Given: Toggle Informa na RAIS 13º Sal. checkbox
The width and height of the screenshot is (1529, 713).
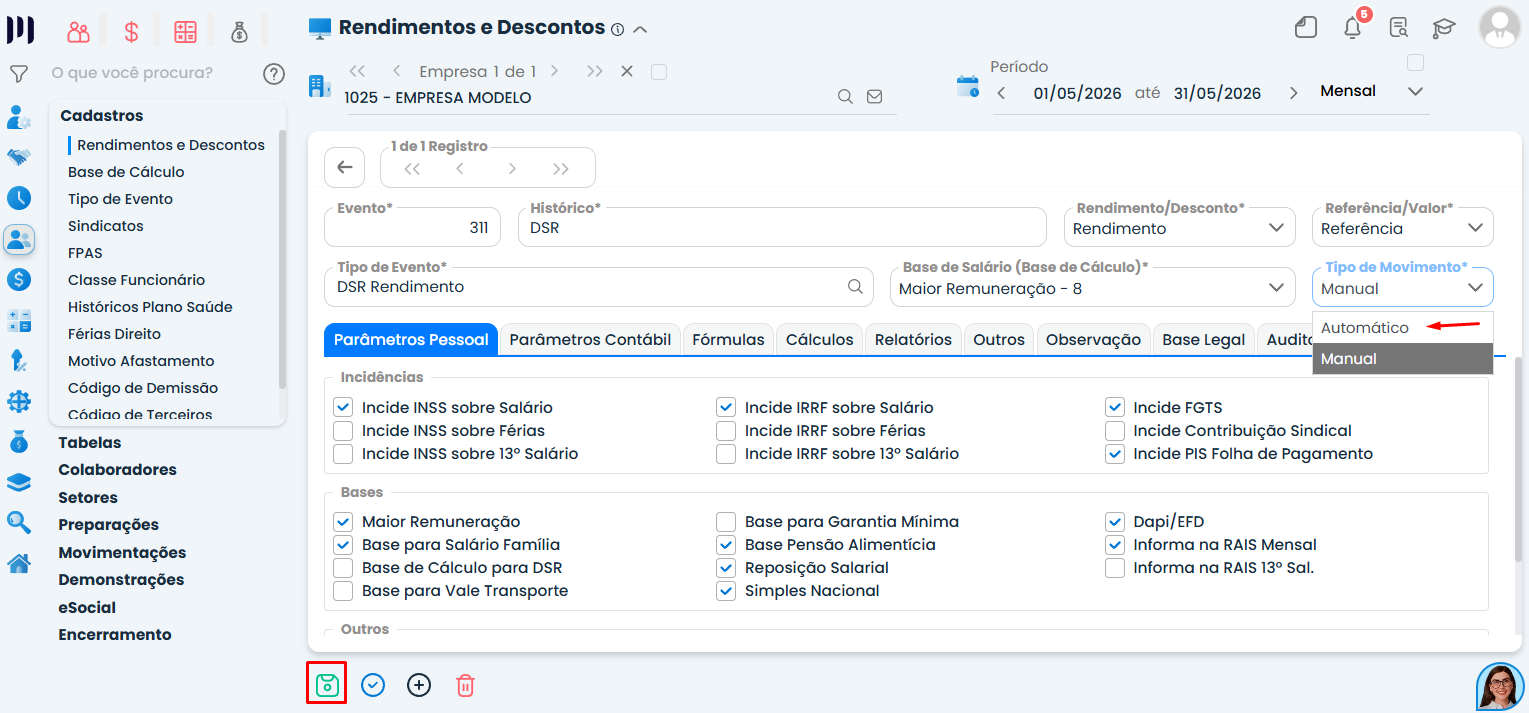Looking at the screenshot, I should (x=1115, y=567).
